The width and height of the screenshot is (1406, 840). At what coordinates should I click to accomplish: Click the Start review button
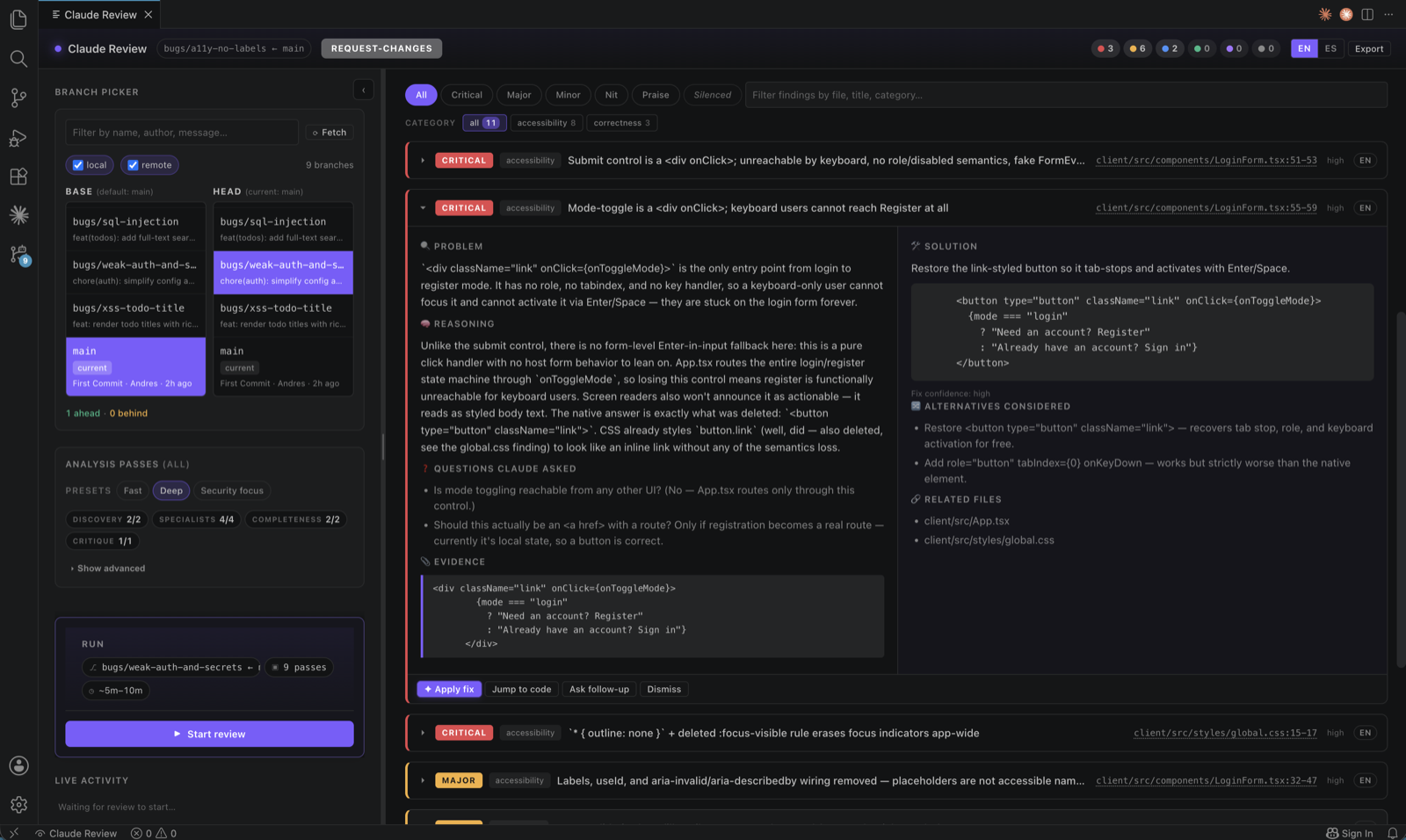(209, 734)
